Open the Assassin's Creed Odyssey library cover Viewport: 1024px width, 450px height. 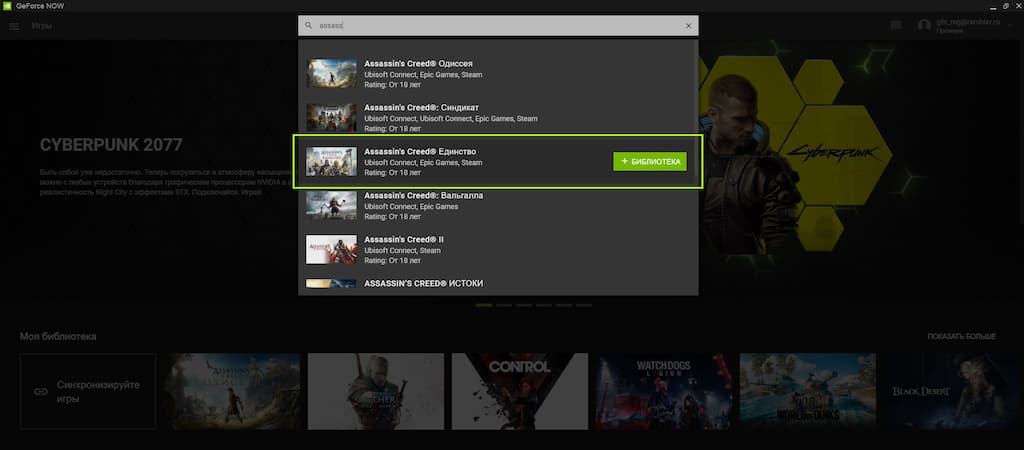232,391
